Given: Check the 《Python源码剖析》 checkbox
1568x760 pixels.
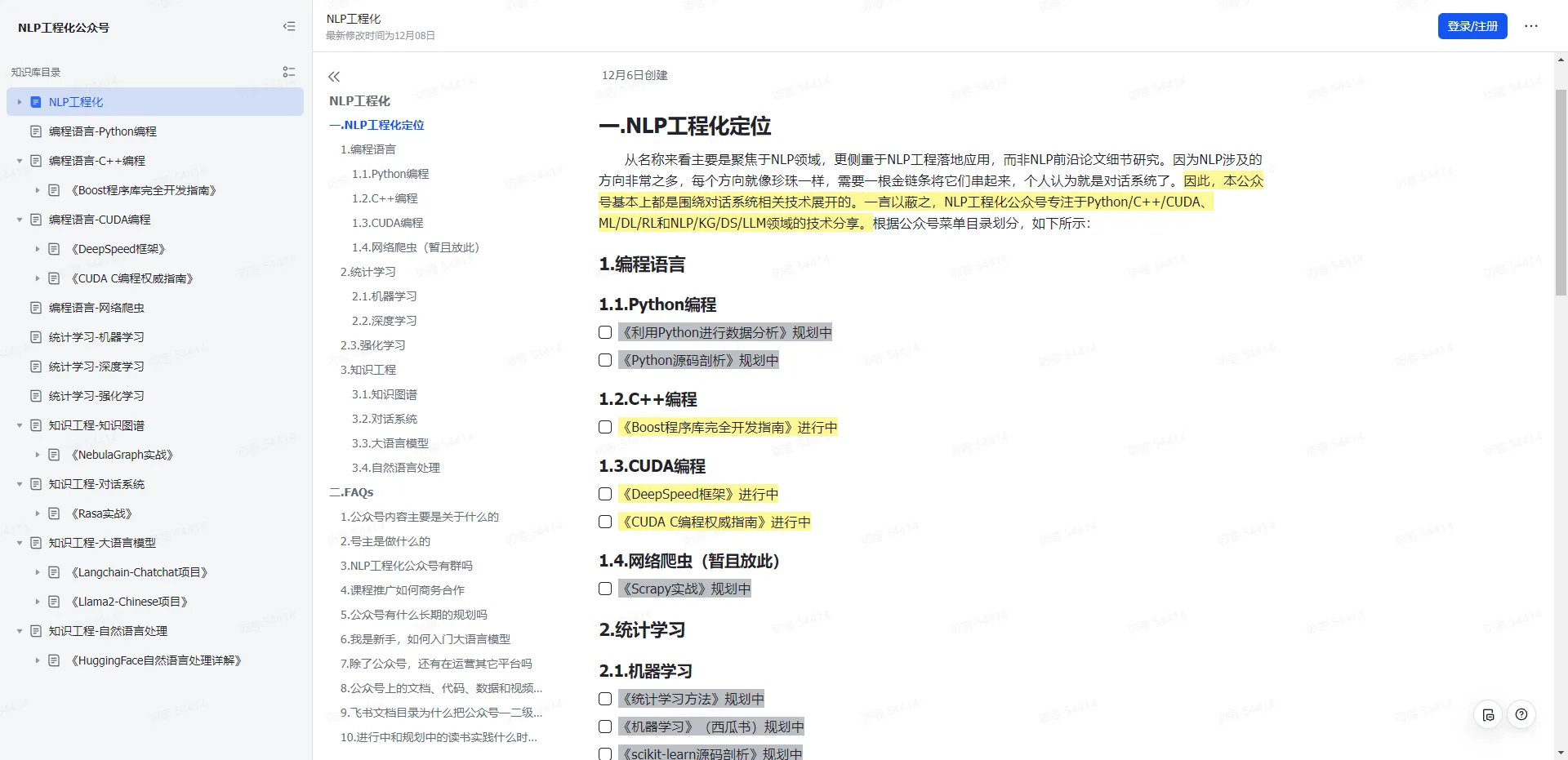Looking at the screenshot, I should click(x=605, y=360).
